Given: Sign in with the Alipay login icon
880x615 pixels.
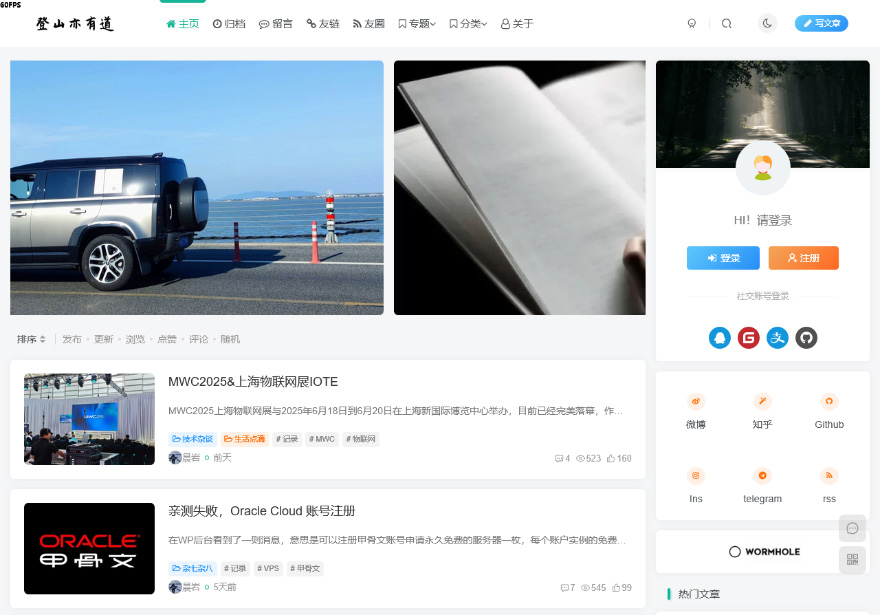Looking at the screenshot, I should pos(777,338).
